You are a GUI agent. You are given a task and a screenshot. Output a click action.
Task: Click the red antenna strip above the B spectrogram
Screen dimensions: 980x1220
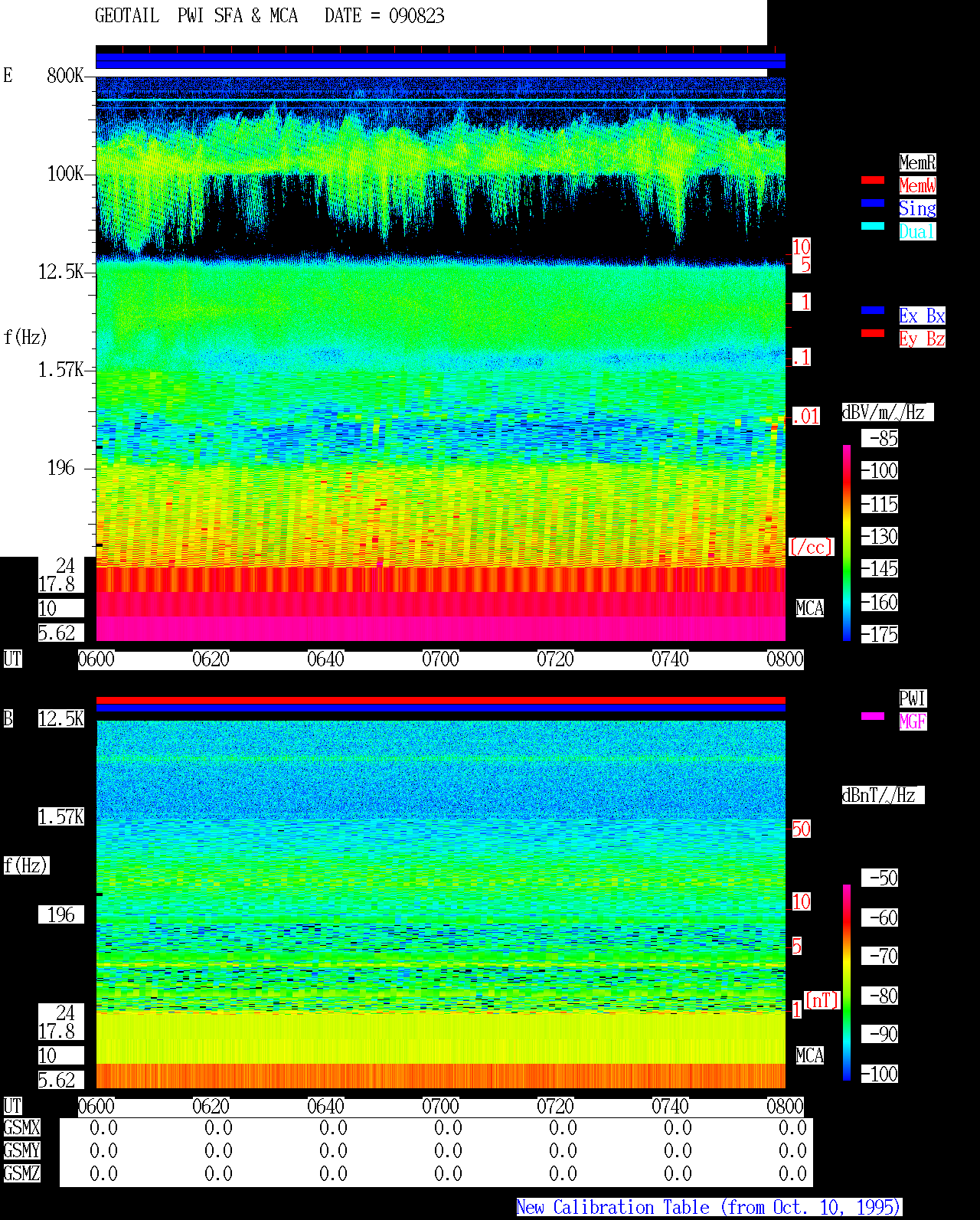[x=440, y=700]
